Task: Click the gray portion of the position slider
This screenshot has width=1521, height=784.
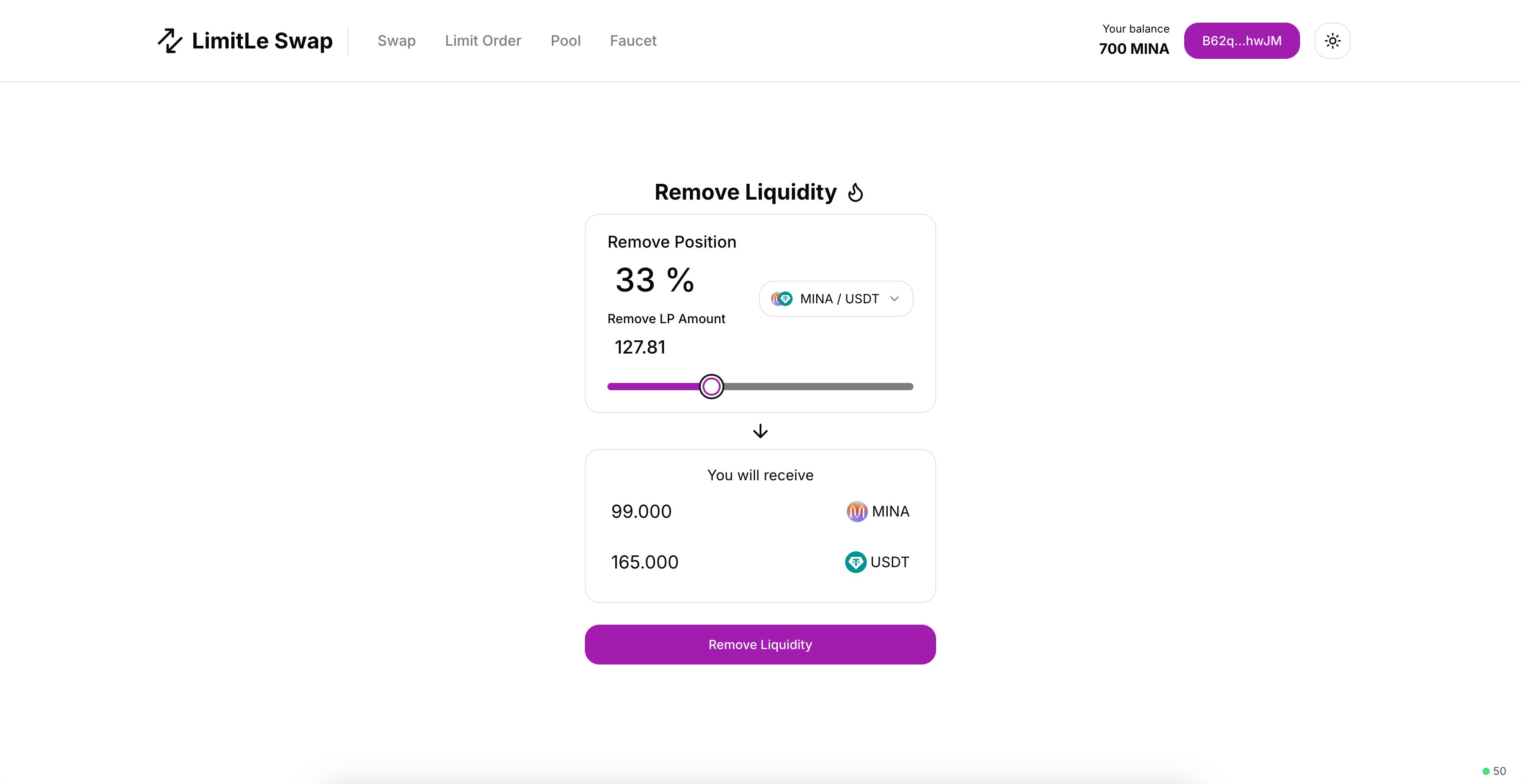Action: click(x=818, y=387)
